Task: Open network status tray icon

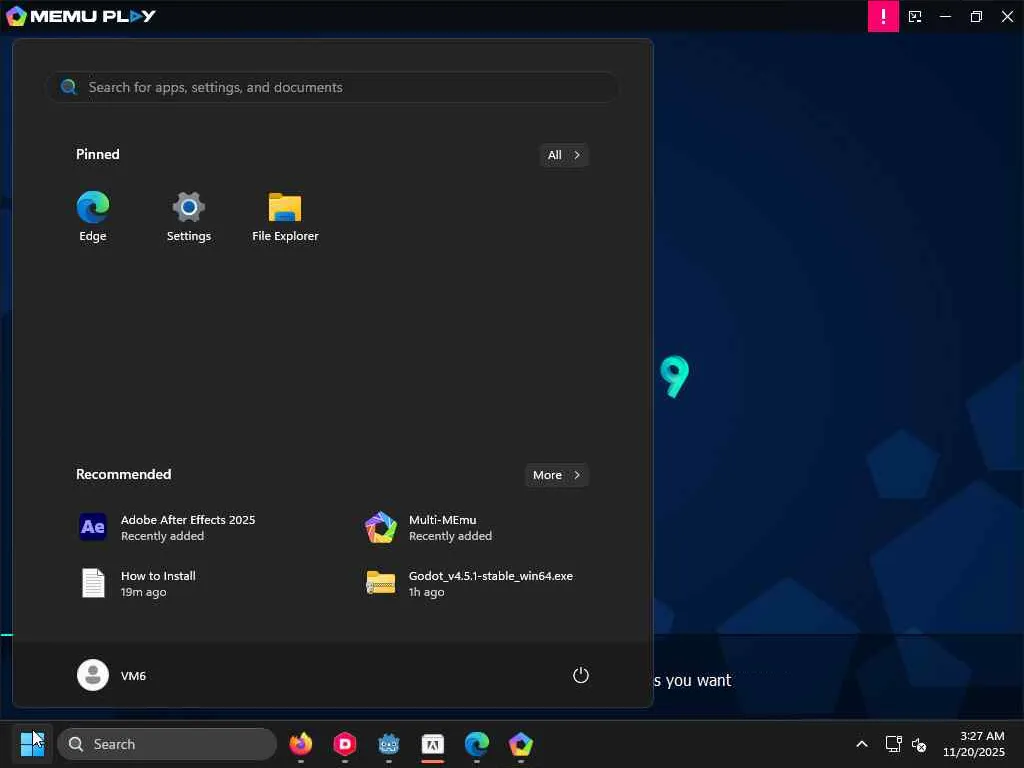Action: [893, 744]
